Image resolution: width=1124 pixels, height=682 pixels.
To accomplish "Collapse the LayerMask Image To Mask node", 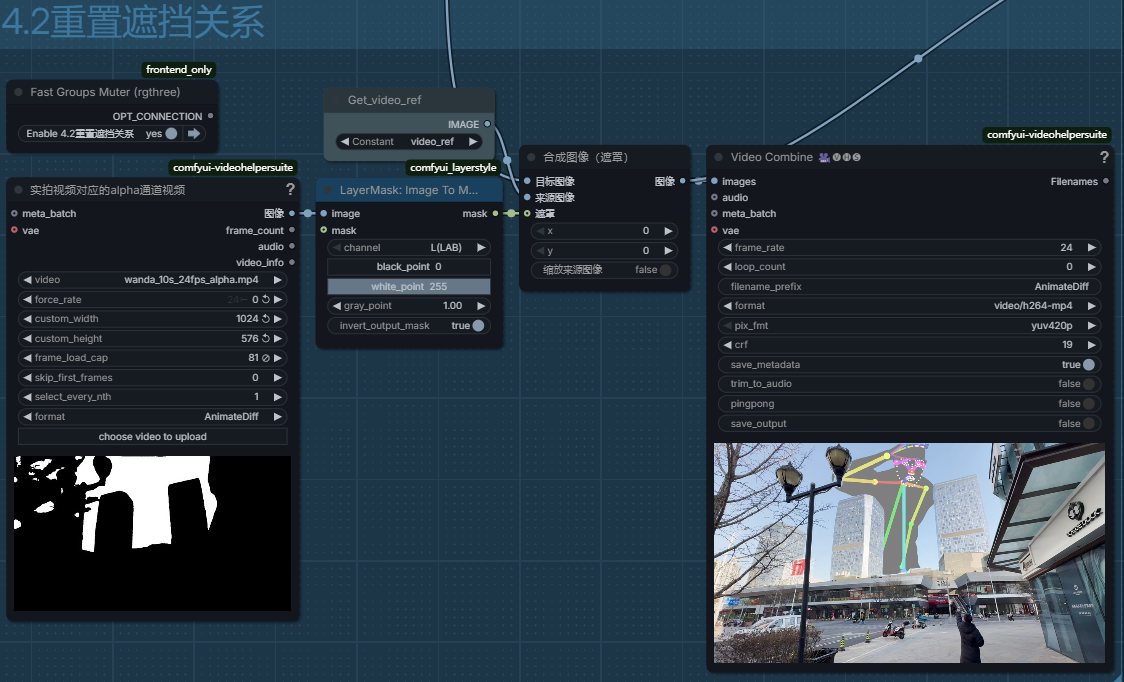I will click(326, 189).
